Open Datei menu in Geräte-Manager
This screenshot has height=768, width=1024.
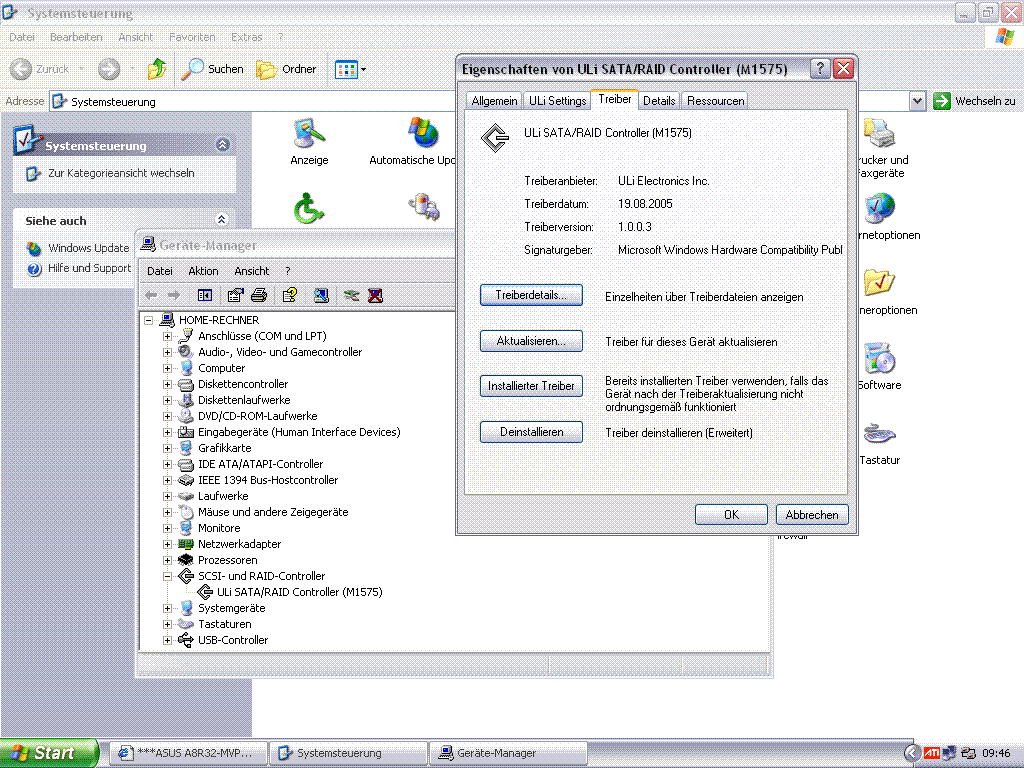(x=159, y=271)
